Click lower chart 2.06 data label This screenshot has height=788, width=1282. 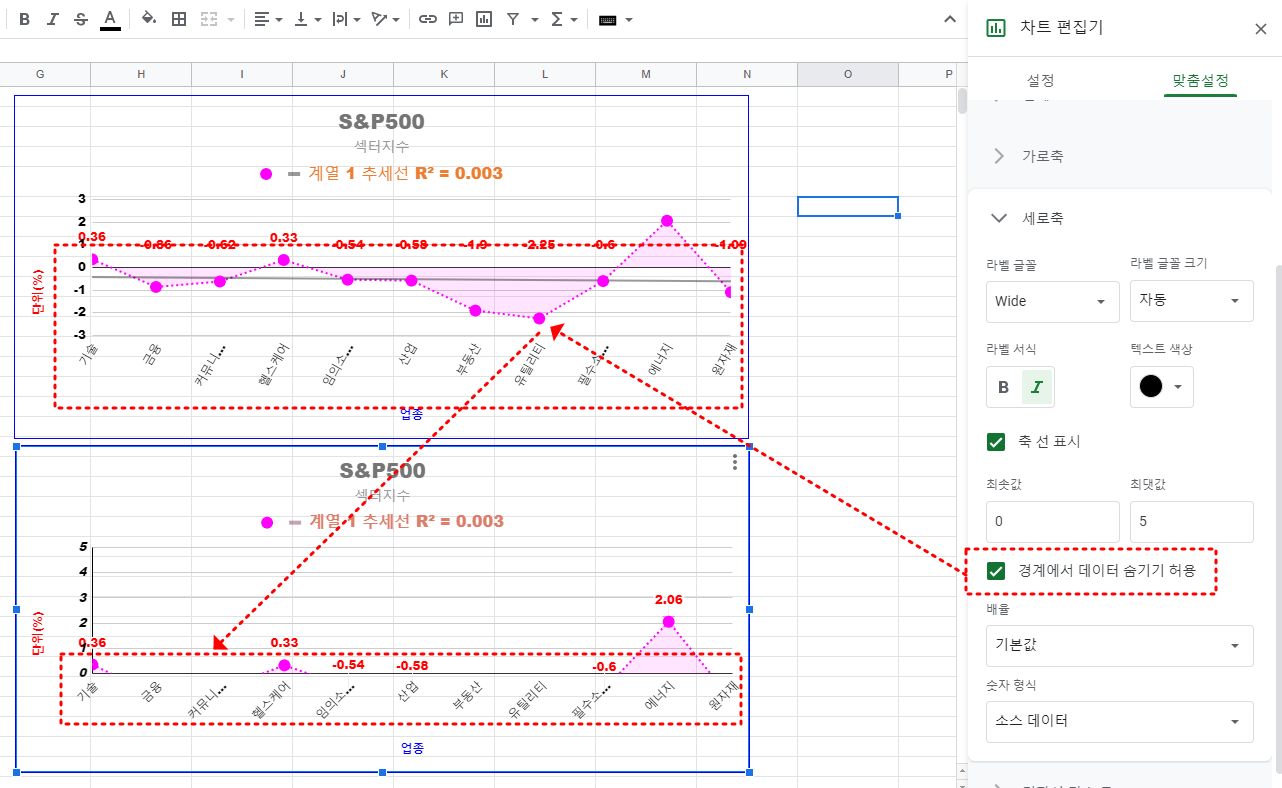point(668,600)
